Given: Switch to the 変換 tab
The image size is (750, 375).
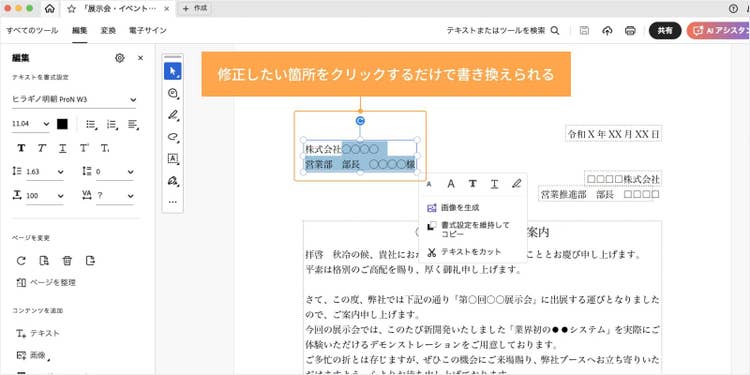Looking at the screenshot, I should coord(108,31).
